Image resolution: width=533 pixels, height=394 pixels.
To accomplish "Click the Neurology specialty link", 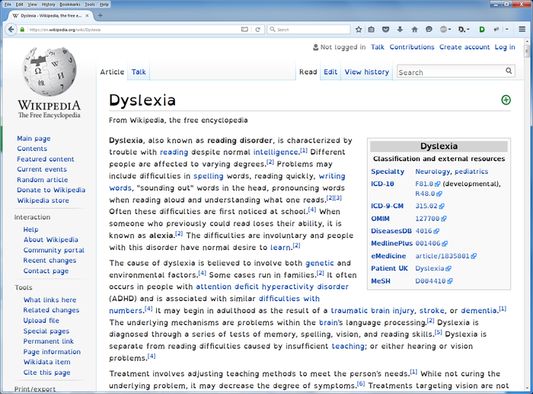I will (x=432, y=172).
